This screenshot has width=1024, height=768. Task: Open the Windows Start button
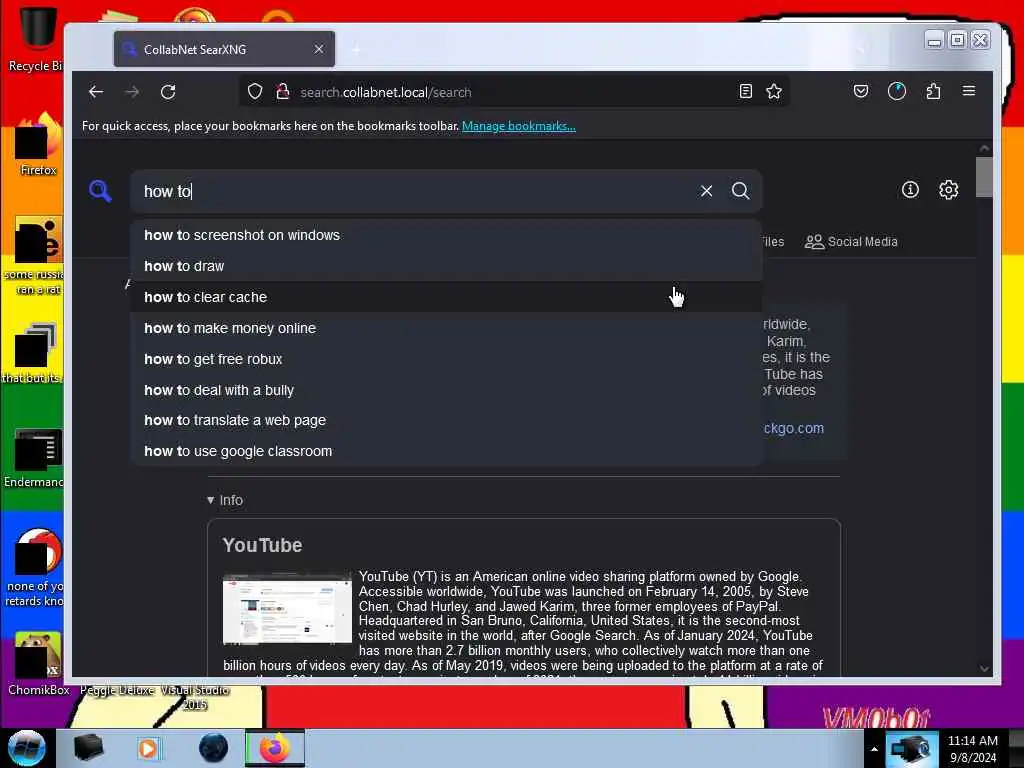(26, 748)
